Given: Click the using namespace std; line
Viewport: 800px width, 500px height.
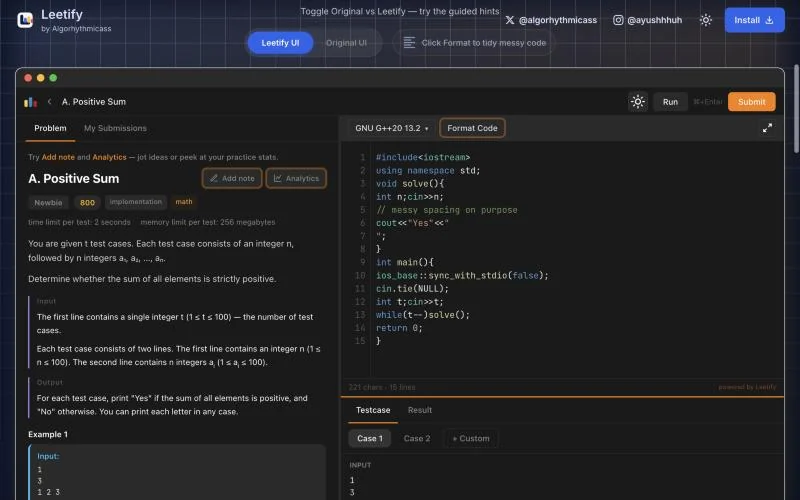Looking at the screenshot, I should pyautogui.click(x=428, y=170).
